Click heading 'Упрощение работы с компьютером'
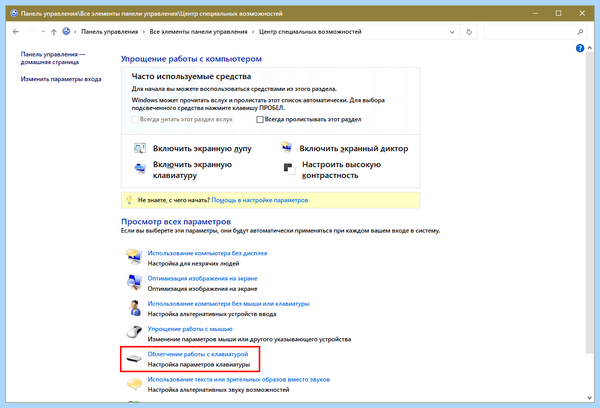Image resolution: width=600 pixels, height=408 pixels. [191, 59]
